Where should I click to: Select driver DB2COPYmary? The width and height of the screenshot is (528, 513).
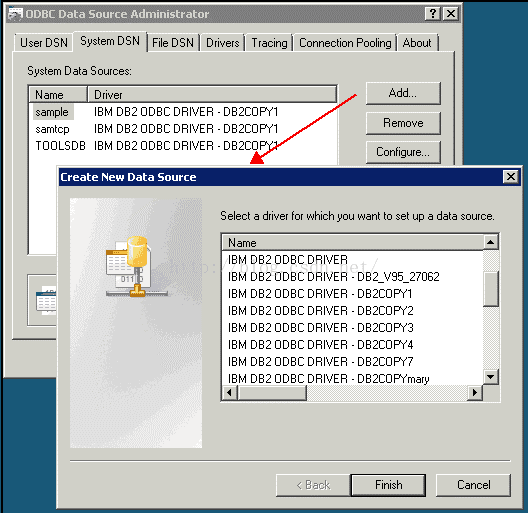[353, 379]
